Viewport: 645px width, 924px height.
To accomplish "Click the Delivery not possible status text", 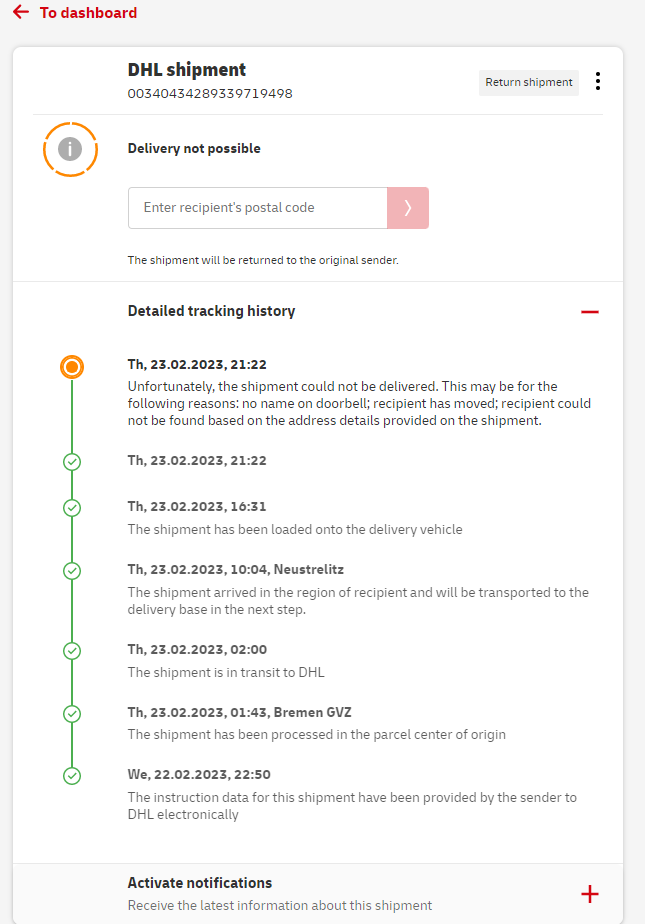I will click(194, 149).
